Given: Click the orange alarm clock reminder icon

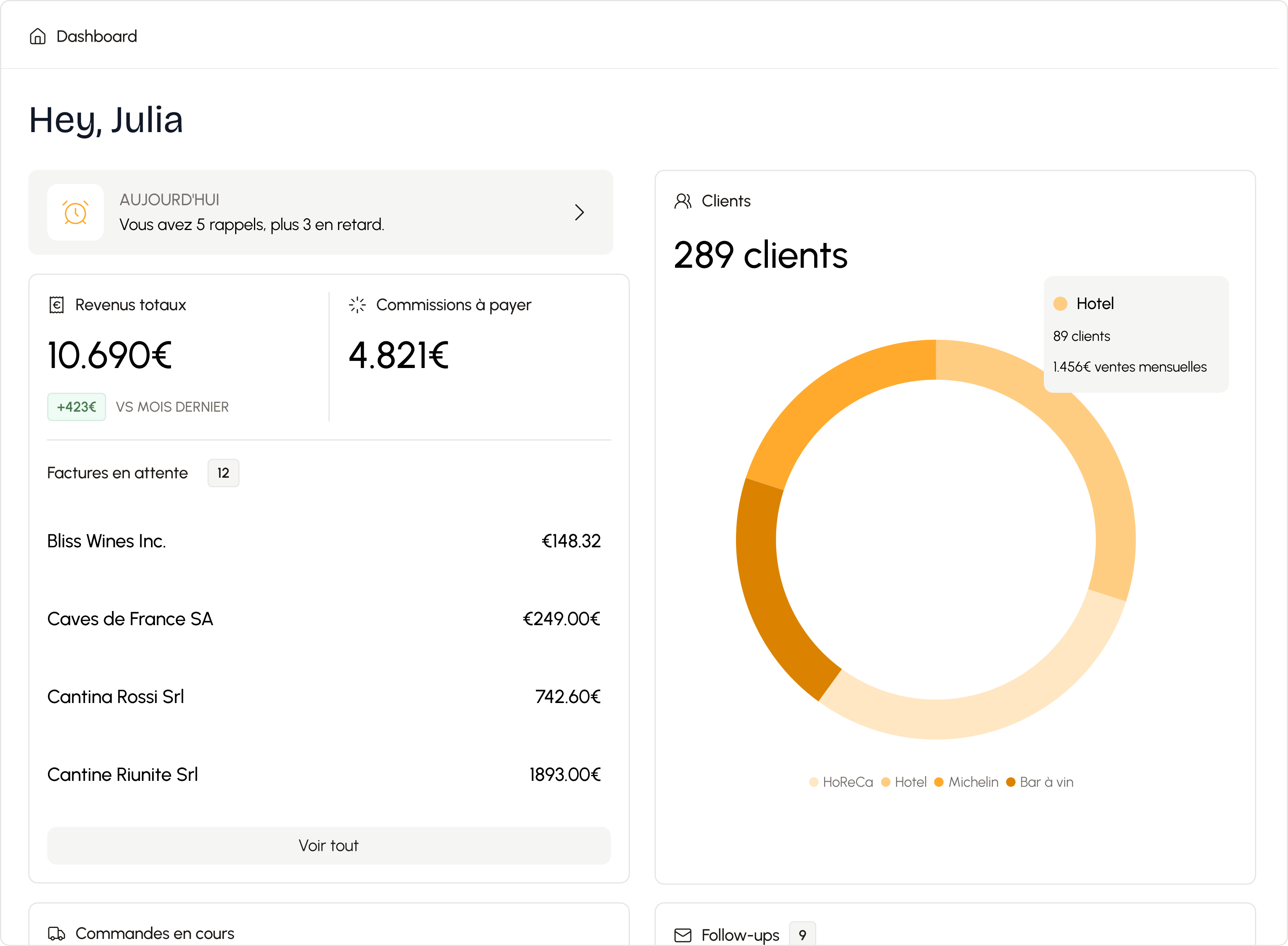Looking at the screenshot, I should (75, 212).
